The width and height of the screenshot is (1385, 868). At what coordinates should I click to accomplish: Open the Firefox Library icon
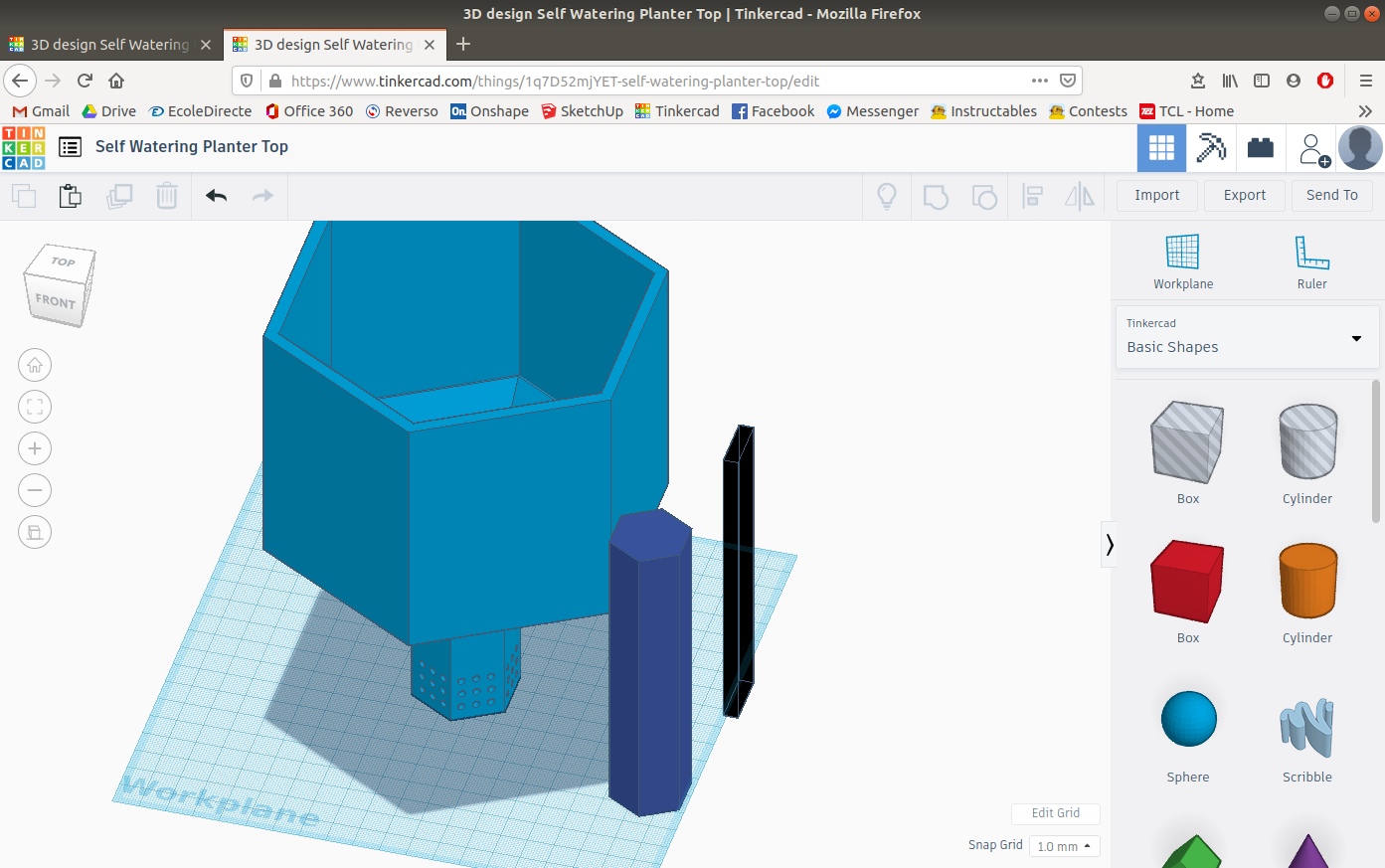coord(1230,81)
